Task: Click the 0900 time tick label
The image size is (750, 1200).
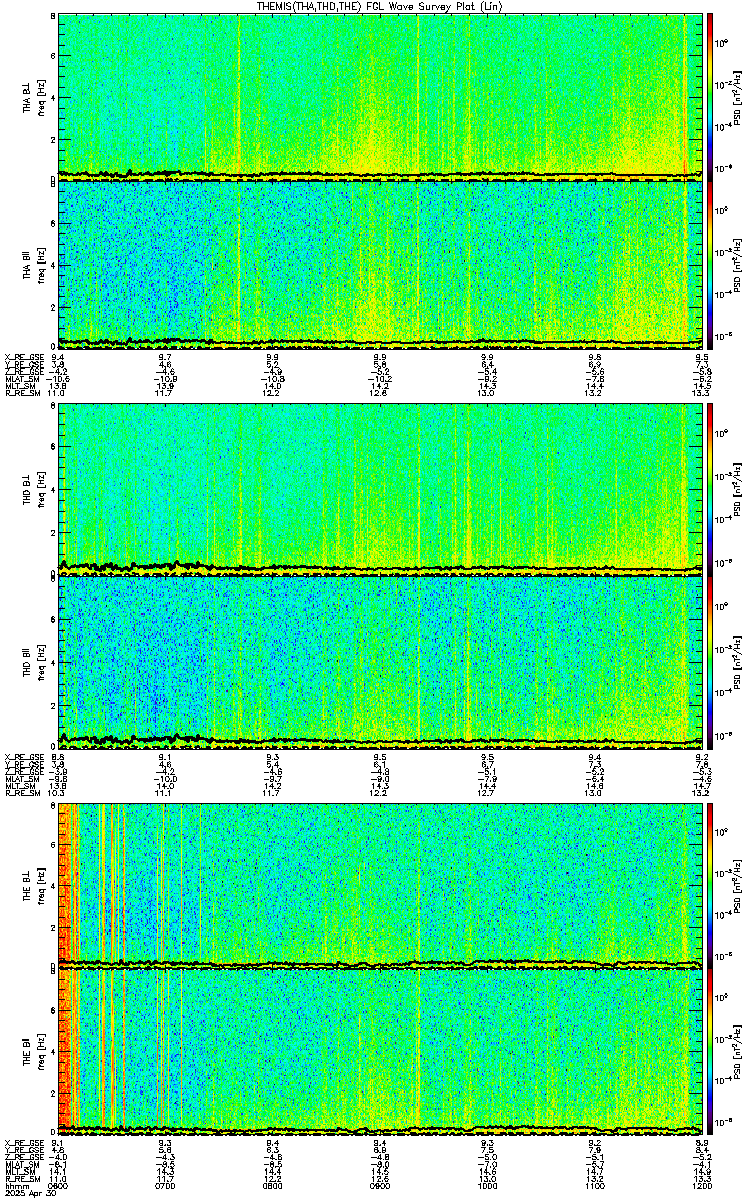Action: point(380,1185)
